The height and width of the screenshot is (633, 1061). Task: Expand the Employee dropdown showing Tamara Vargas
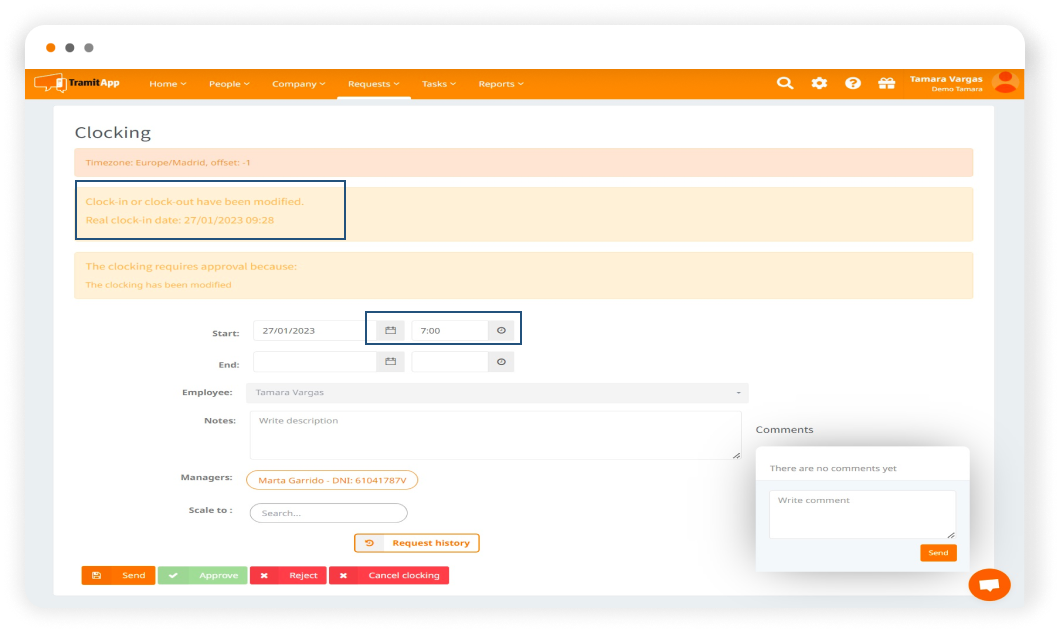click(x=497, y=393)
